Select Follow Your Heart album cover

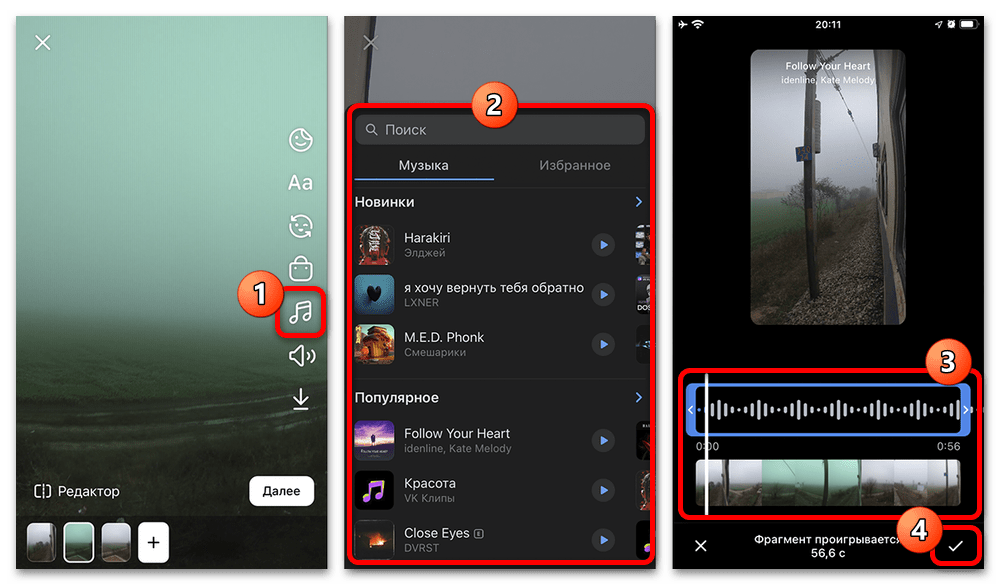coord(374,440)
